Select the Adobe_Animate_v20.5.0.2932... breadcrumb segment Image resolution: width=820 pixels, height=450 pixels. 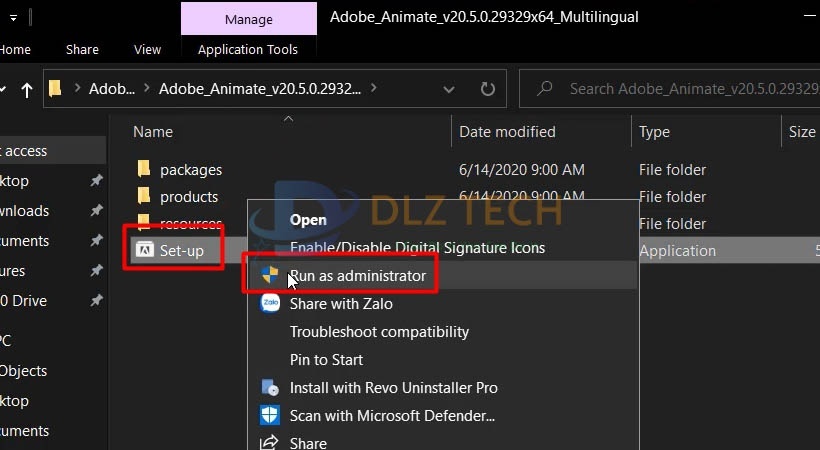260,89
